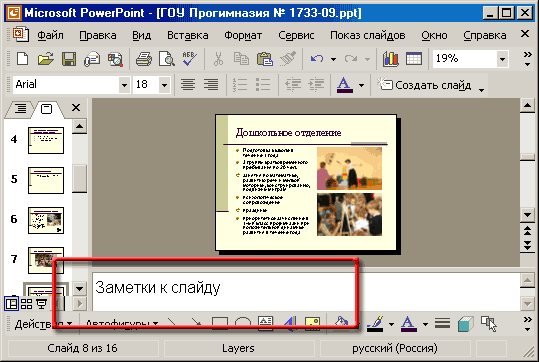Click the spelling check icon
The width and height of the screenshot is (539, 362).
[x=189, y=59]
